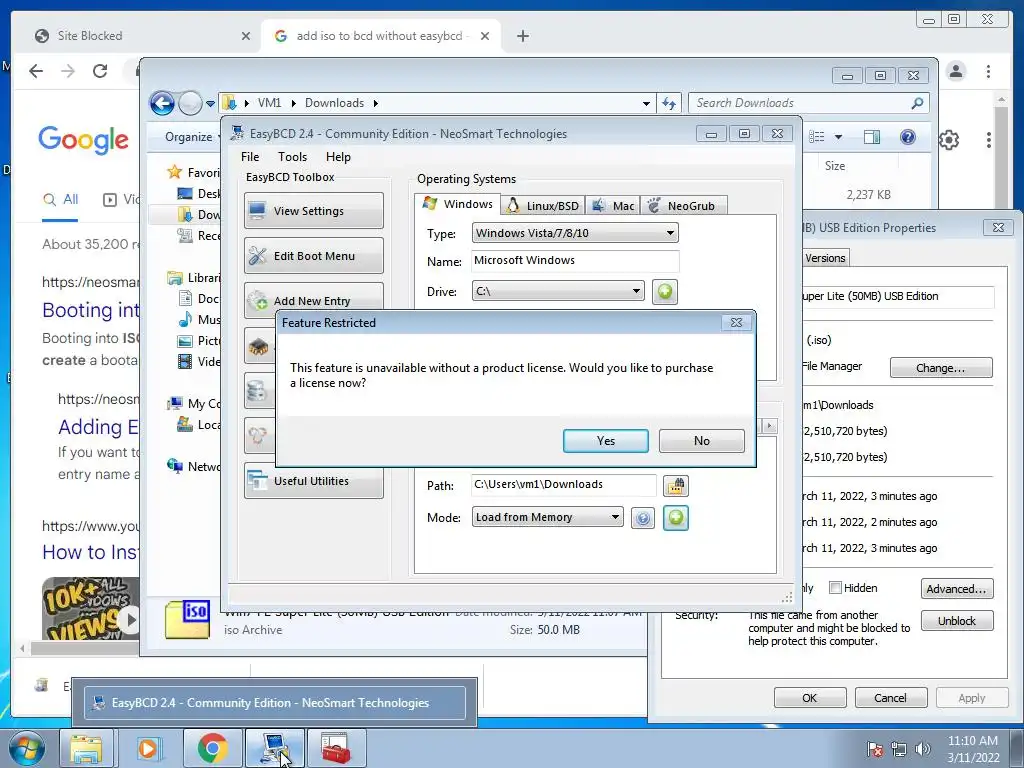Open the Mode dropdown Load from Memory

point(547,517)
